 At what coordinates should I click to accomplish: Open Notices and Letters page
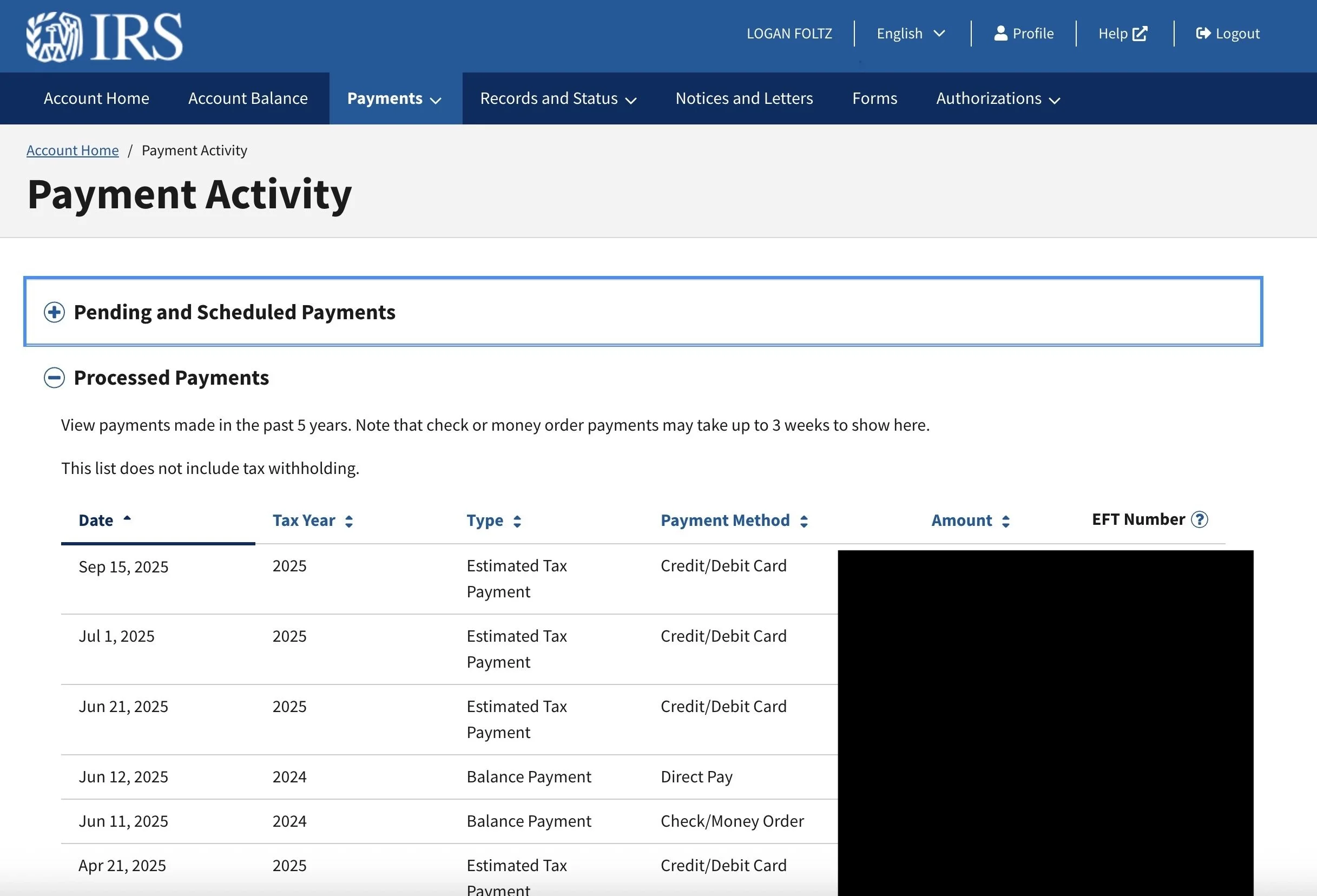coord(743,98)
